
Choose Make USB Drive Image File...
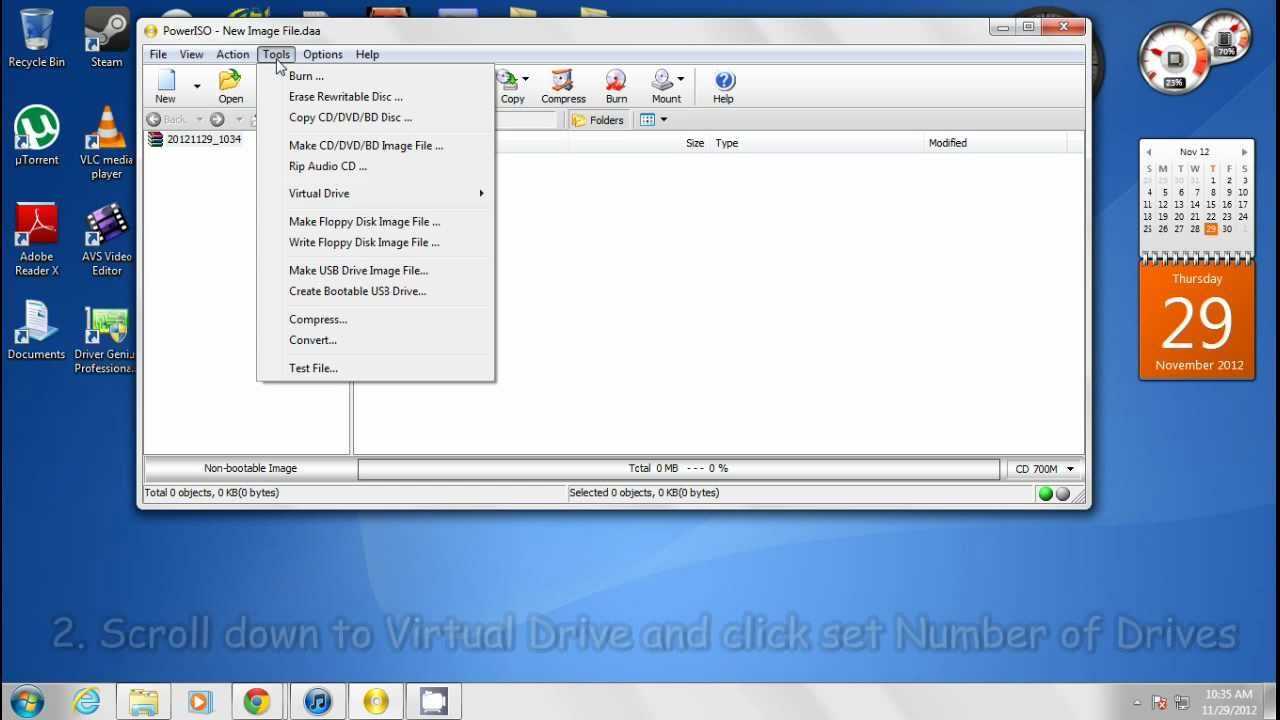pos(375,271)
